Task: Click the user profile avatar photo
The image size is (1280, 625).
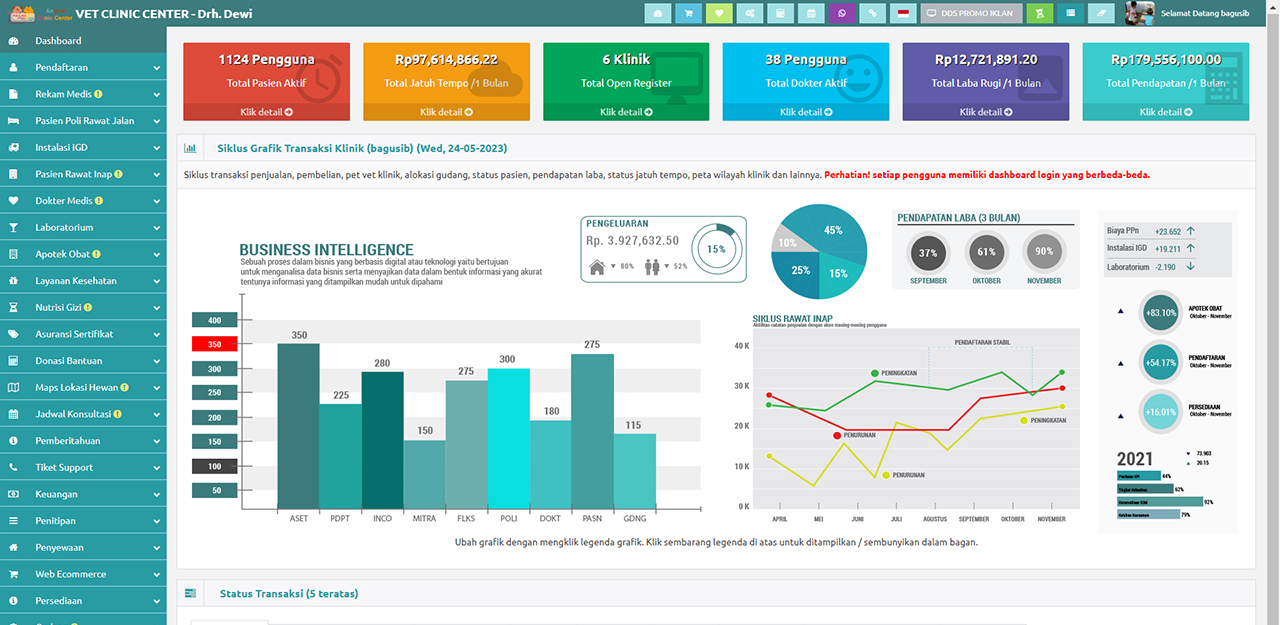Action: point(1140,13)
